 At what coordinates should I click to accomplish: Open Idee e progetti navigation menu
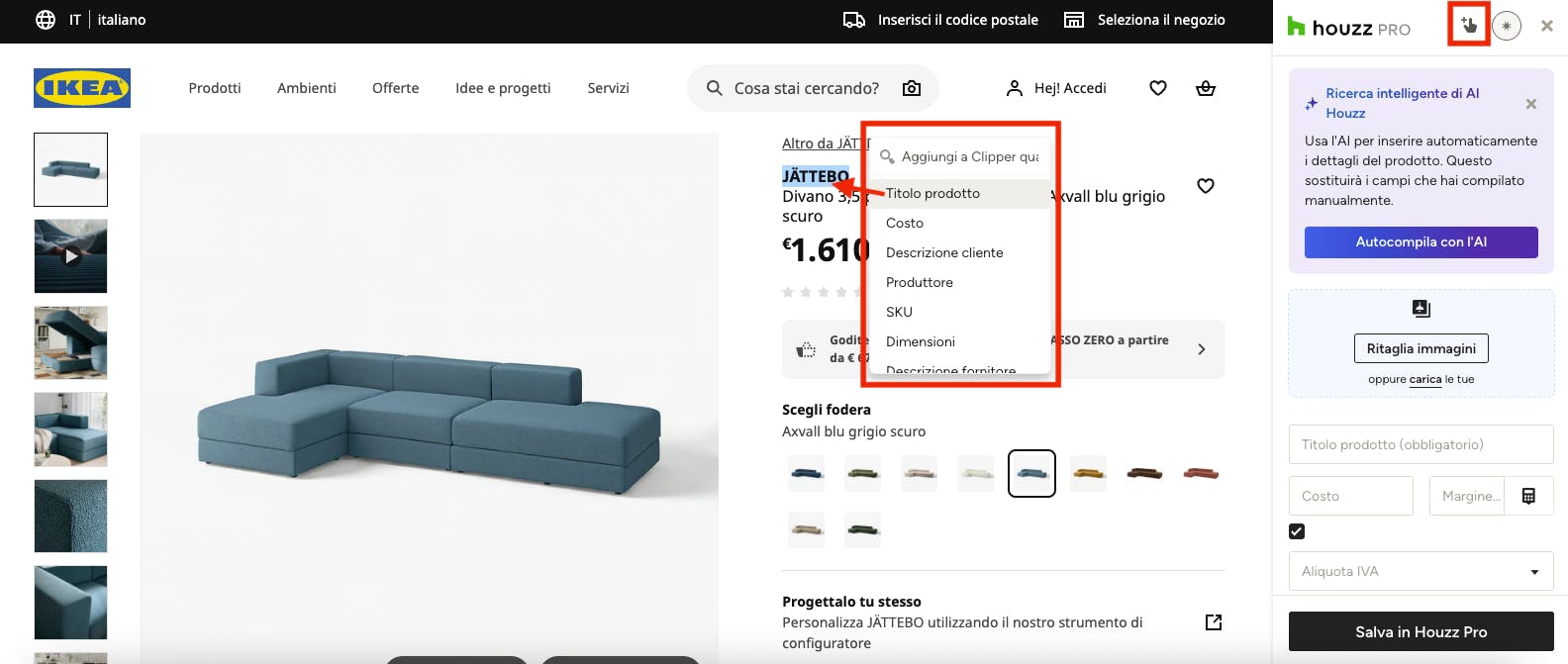(x=503, y=88)
